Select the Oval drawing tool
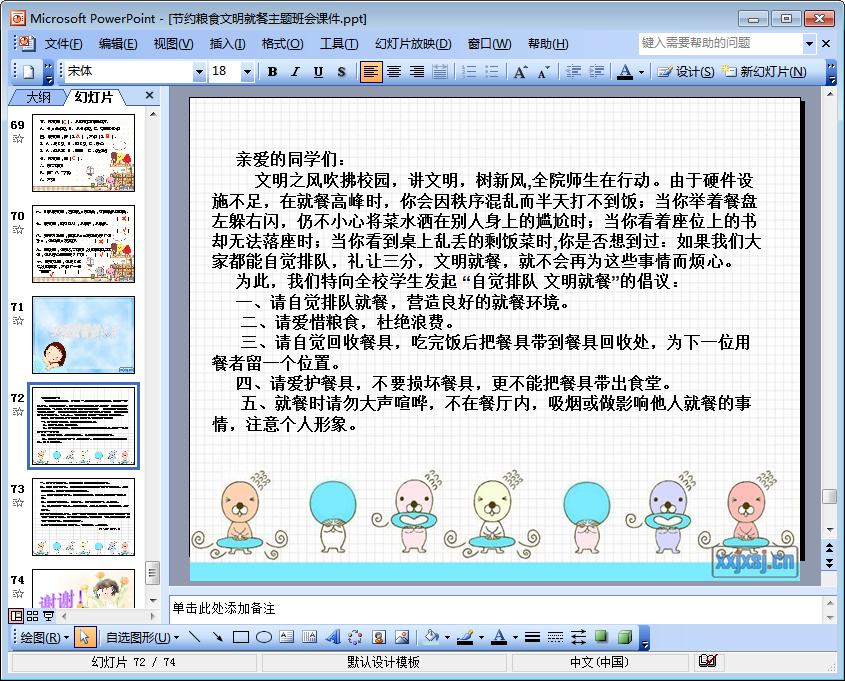The width and height of the screenshot is (845, 681). tap(264, 637)
